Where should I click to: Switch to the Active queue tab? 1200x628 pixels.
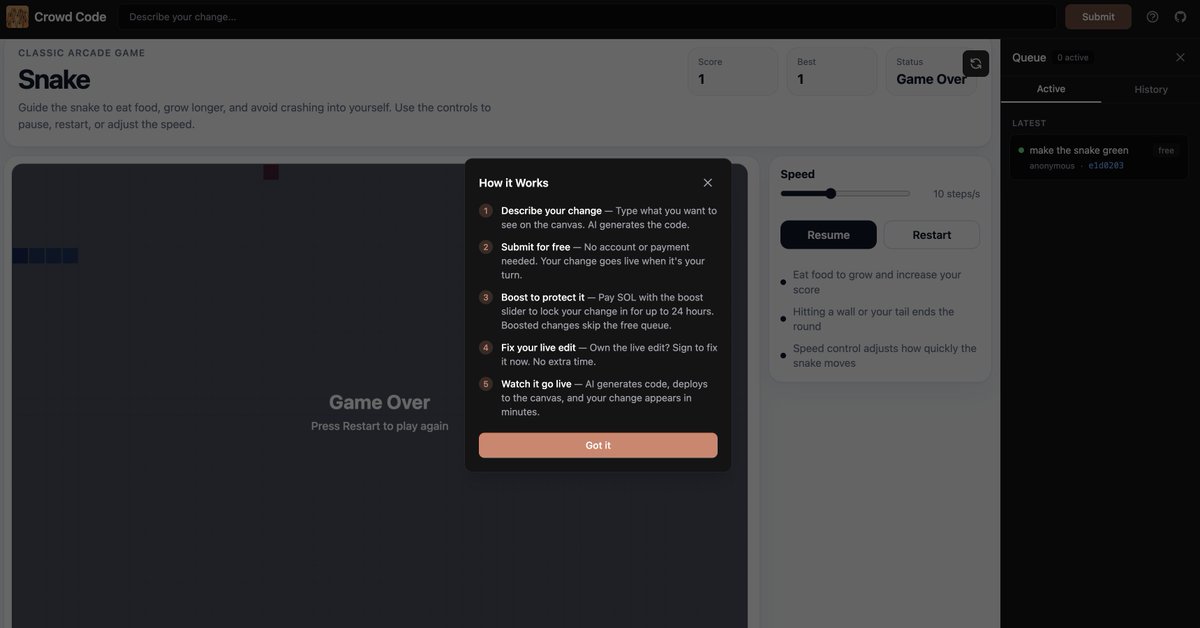(x=1051, y=89)
